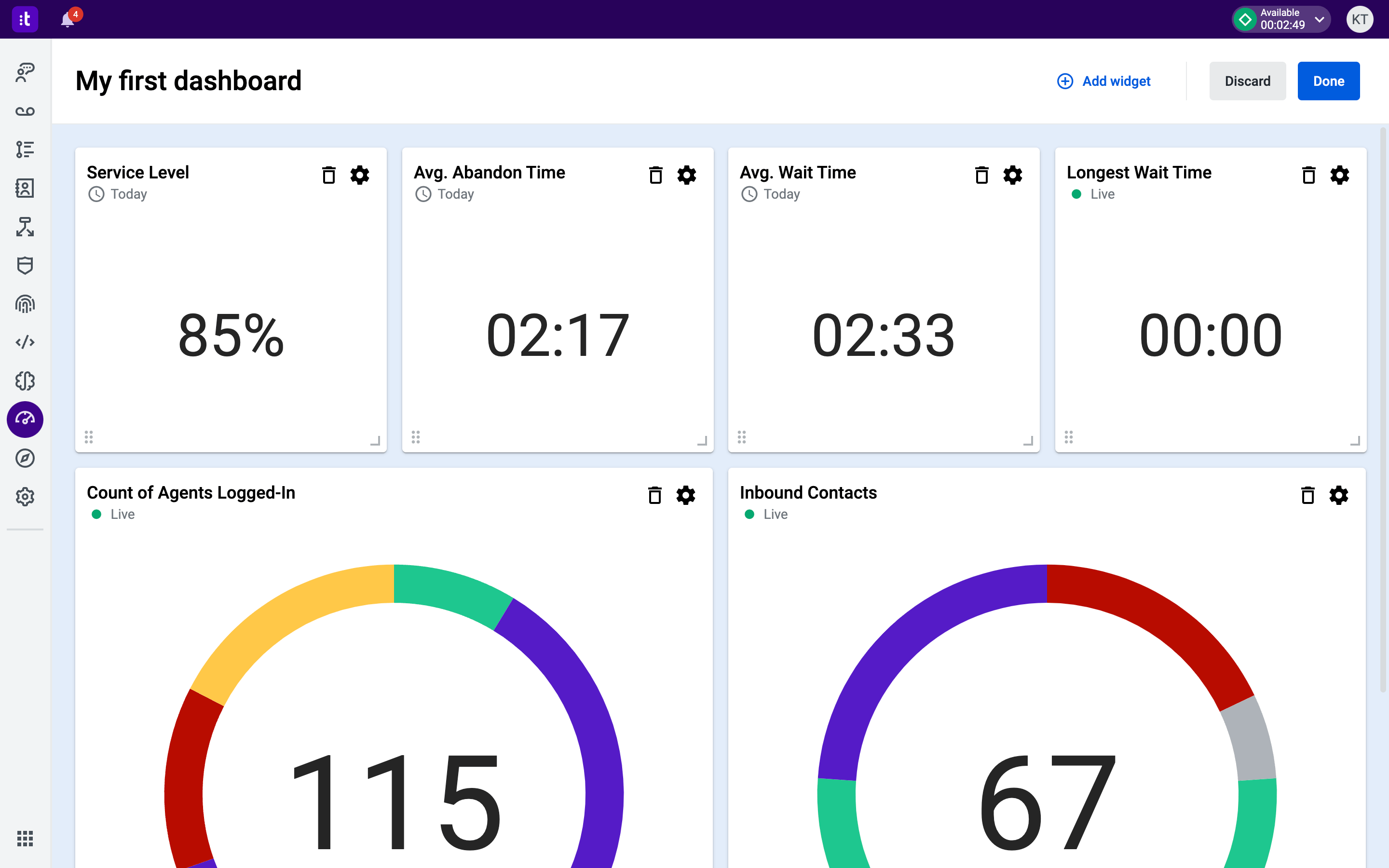Viewport: 1389px width, 868px height.
Task: Select the security shield sidebar icon
Action: [x=25, y=265]
